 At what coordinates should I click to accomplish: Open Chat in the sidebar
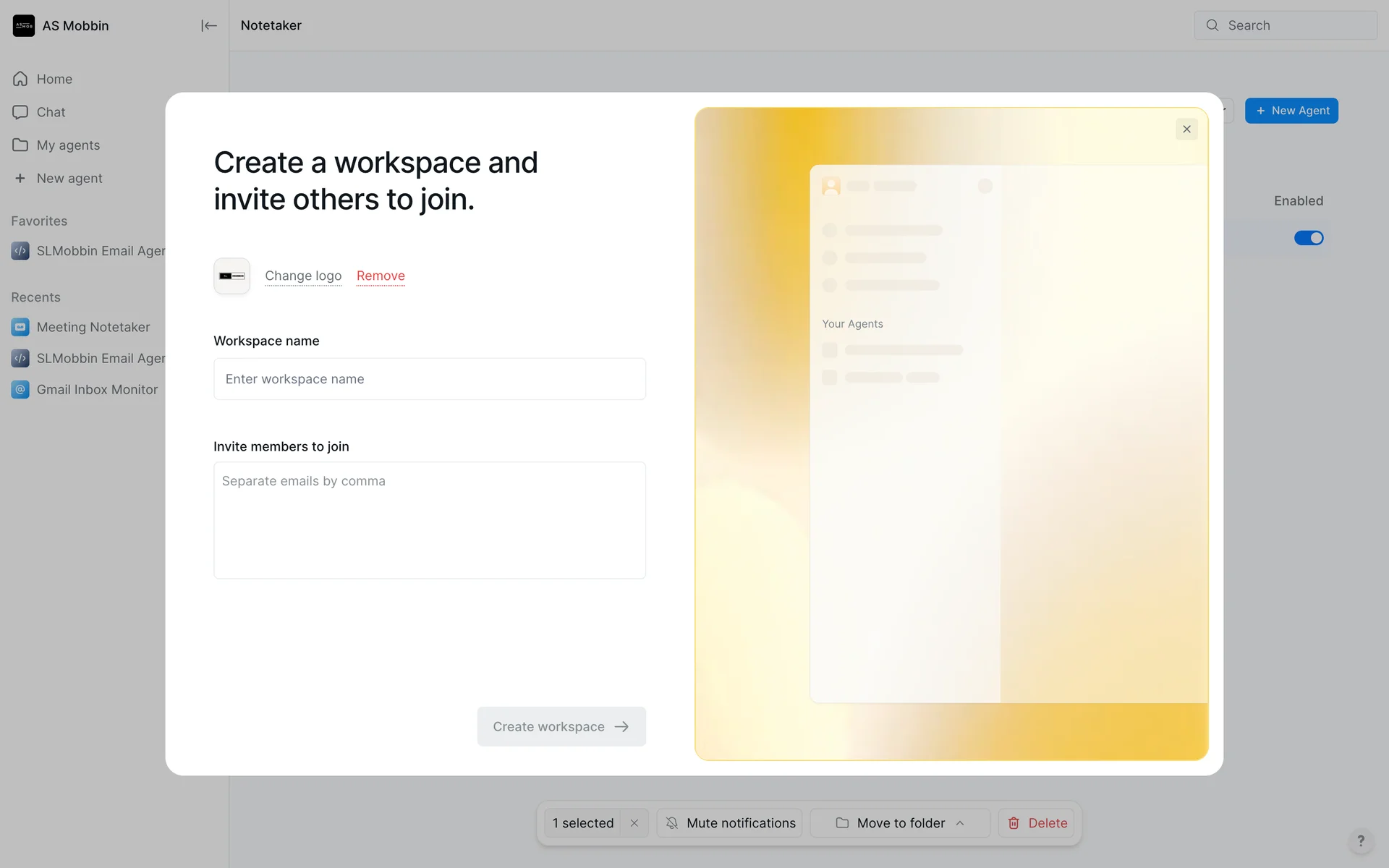click(x=51, y=112)
